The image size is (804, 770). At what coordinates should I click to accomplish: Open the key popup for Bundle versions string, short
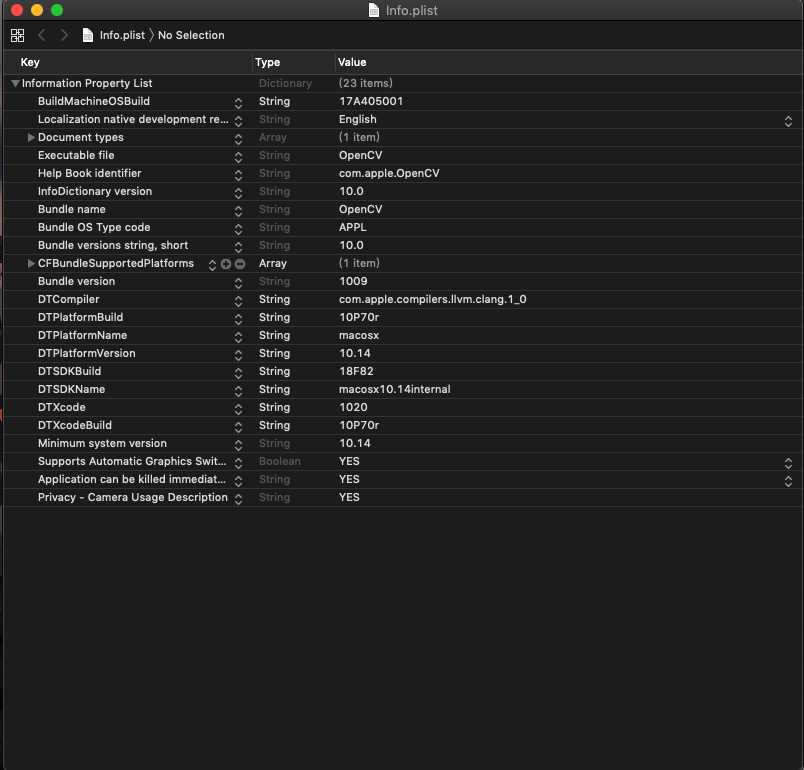238,247
